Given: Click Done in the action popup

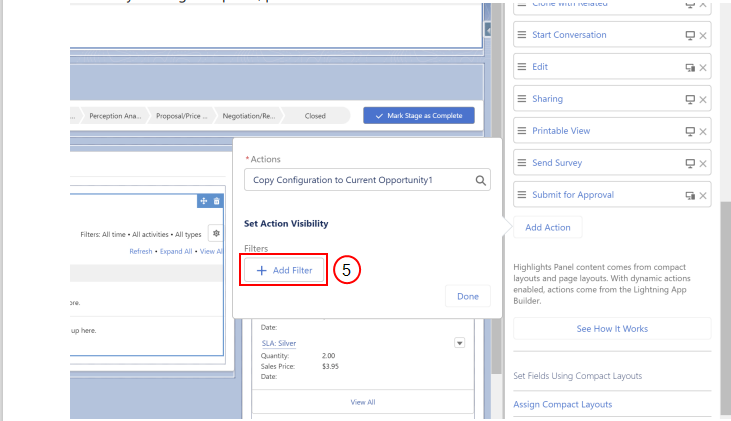Looking at the screenshot, I should 468,297.
